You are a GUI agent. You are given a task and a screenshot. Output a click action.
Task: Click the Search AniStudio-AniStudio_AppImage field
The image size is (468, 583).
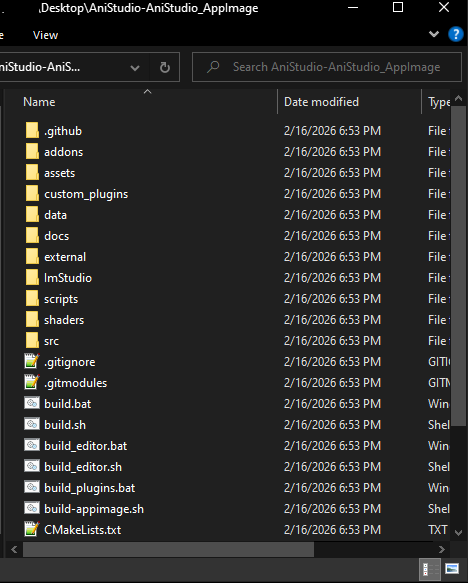tap(327, 67)
